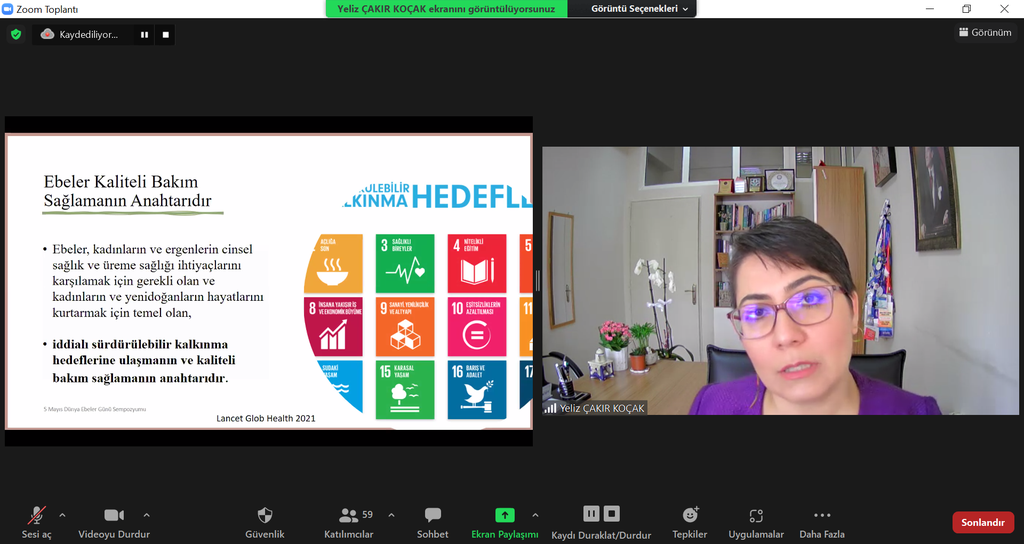Open the Güvenlik security menu
The width and height of the screenshot is (1024, 544).
click(x=264, y=523)
